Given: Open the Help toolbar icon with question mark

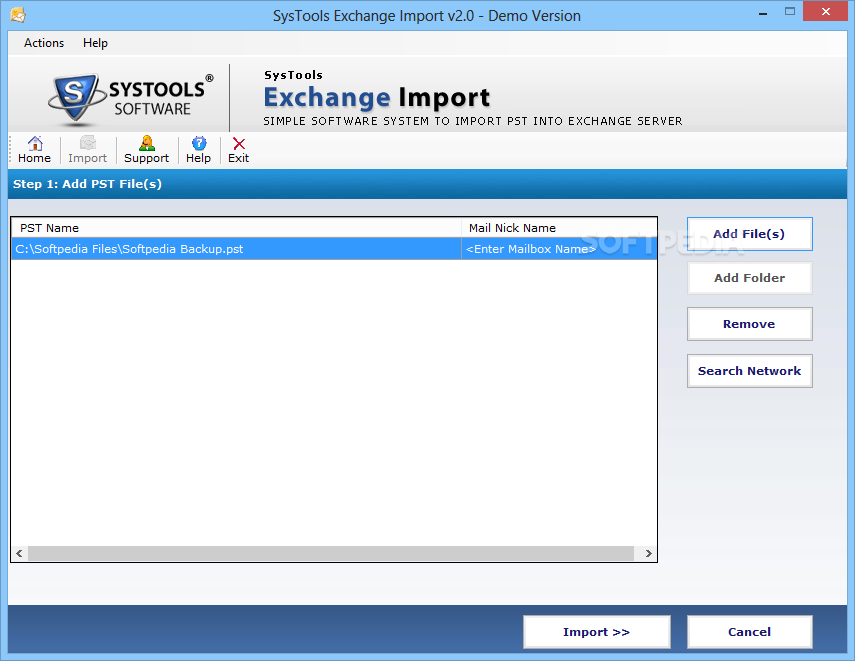Looking at the screenshot, I should pyautogui.click(x=198, y=150).
